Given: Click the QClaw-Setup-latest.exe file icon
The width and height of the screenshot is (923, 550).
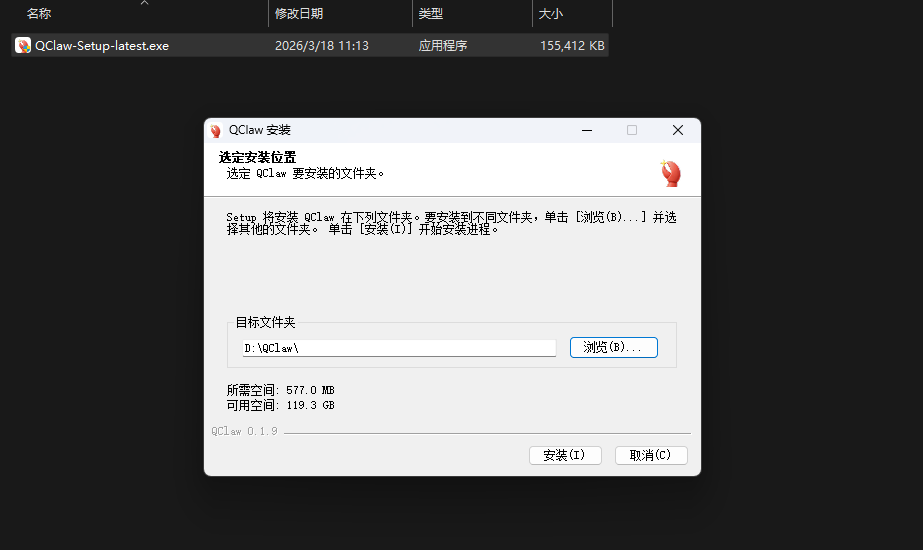Looking at the screenshot, I should point(22,45).
